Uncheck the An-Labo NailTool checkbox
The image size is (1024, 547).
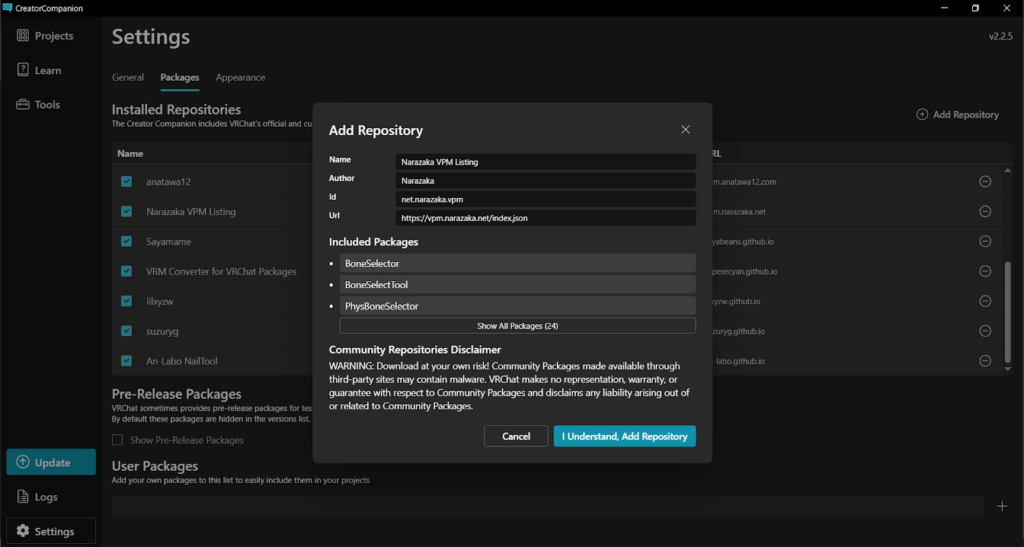pyautogui.click(x=127, y=361)
